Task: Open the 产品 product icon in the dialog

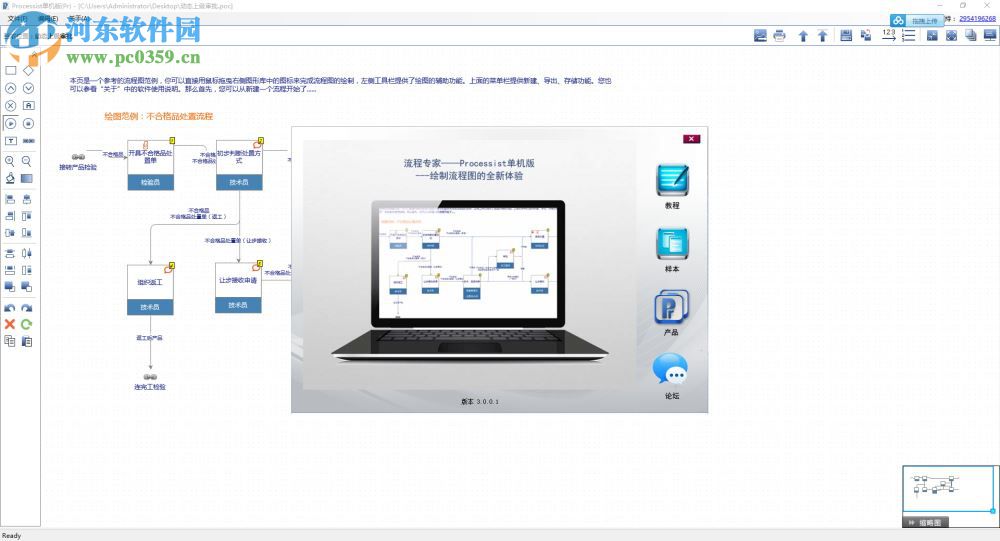Action: (x=672, y=307)
